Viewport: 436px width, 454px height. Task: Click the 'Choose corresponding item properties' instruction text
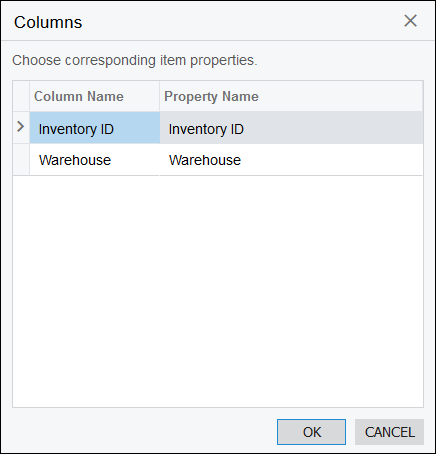tap(135, 60)
